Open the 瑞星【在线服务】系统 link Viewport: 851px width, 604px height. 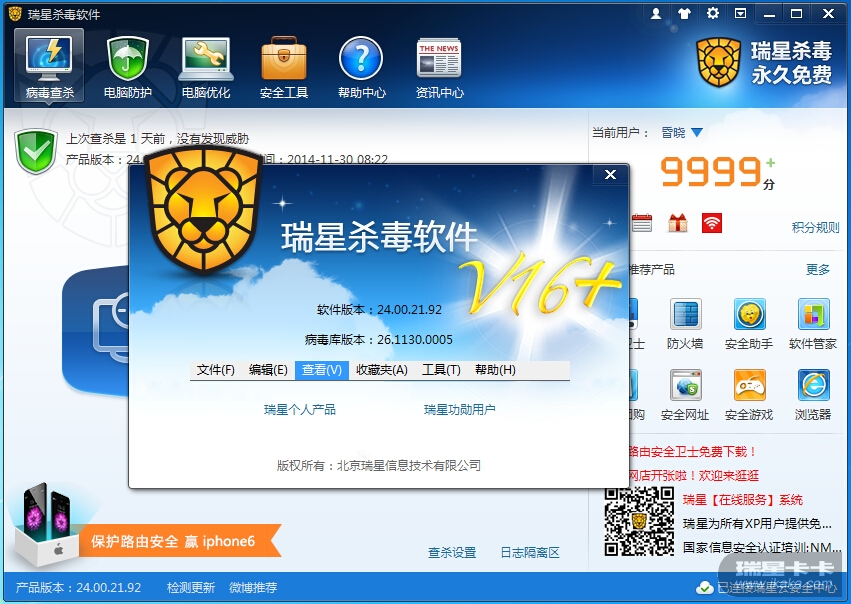[x=743, y=499]
